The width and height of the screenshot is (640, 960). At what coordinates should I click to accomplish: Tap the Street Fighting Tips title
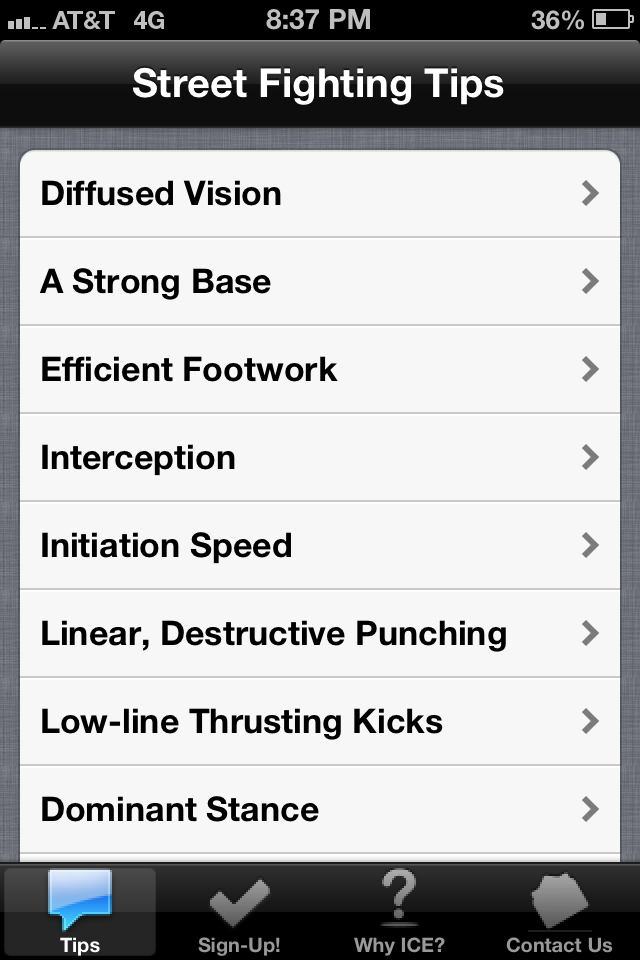(318, 84)
